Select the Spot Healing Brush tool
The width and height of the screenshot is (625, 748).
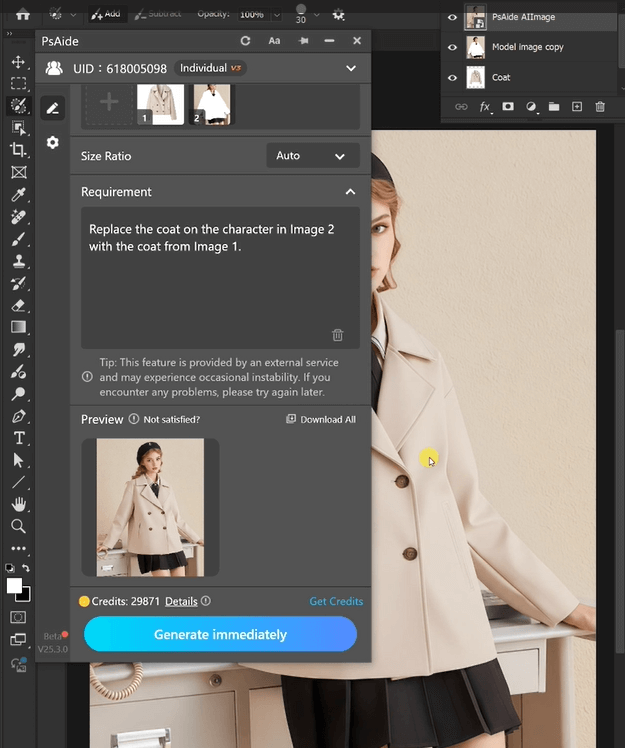18,217
